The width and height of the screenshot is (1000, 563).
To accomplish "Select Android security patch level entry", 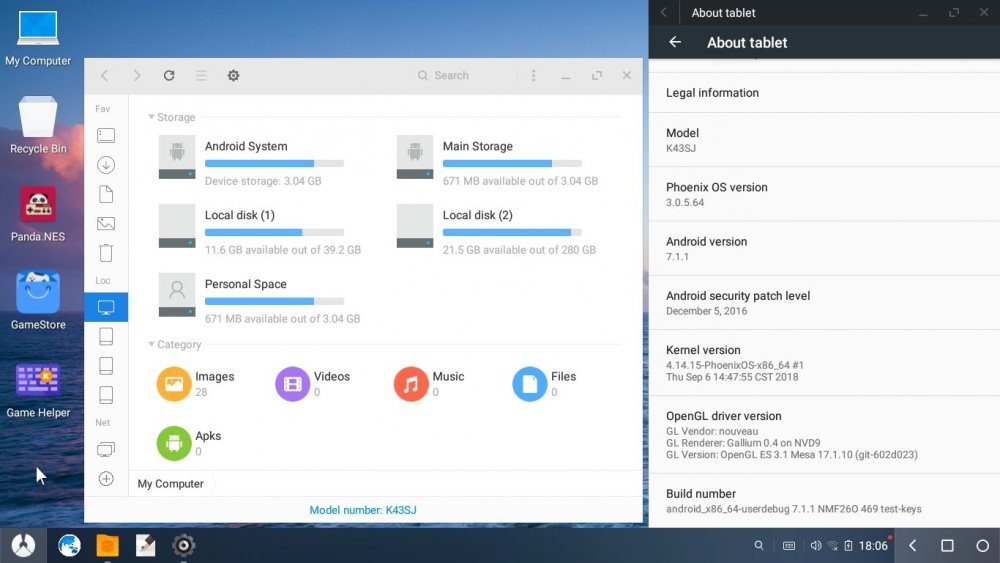I will [x=824, y=303].
